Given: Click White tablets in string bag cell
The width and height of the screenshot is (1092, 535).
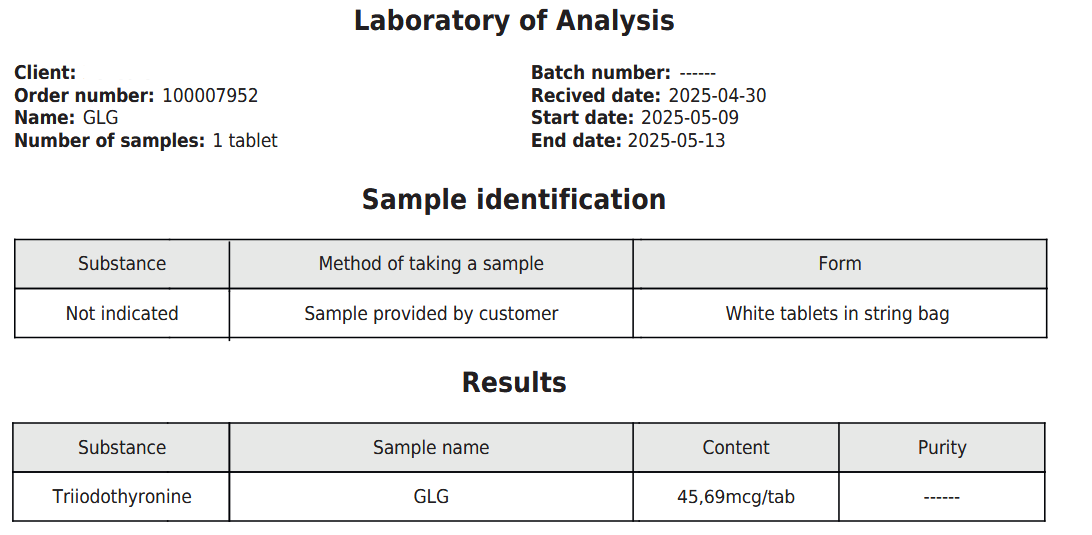Looking at the screenshot, I should point(840,313).
